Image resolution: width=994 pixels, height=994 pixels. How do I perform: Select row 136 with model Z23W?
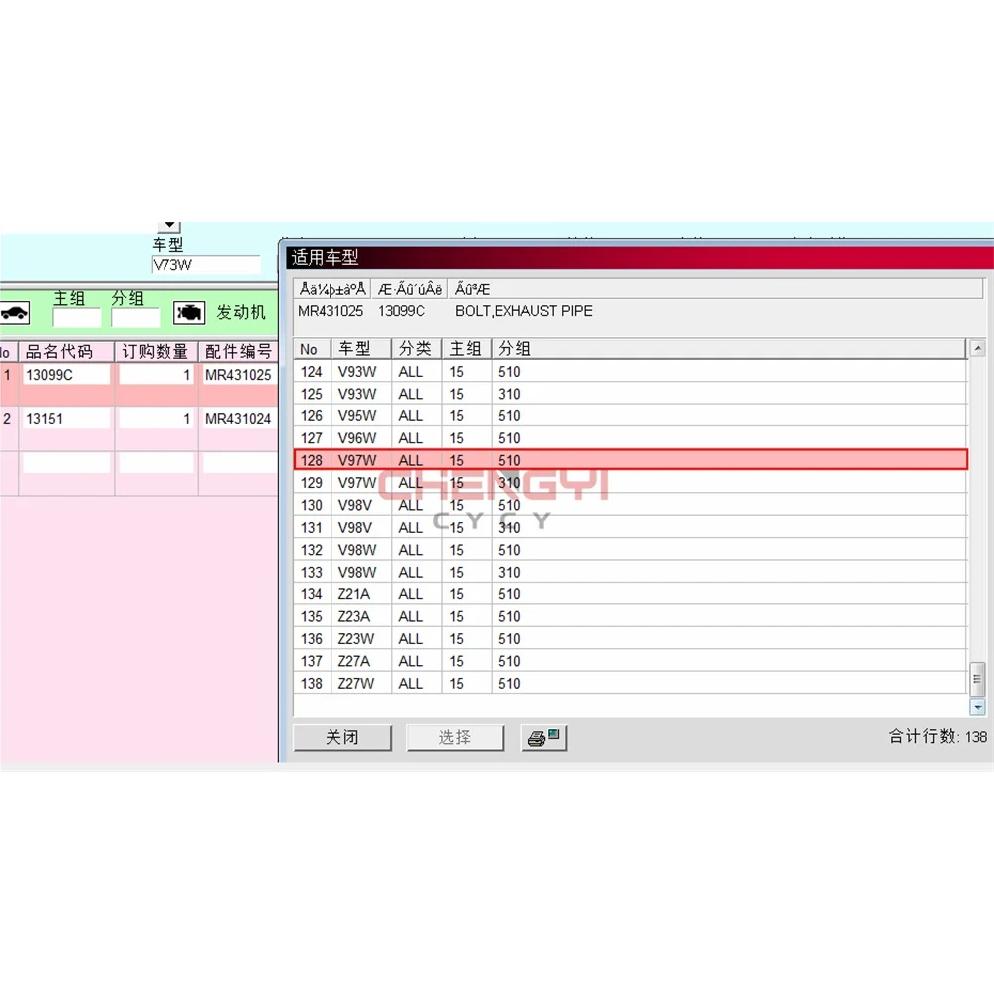point(631,638)
